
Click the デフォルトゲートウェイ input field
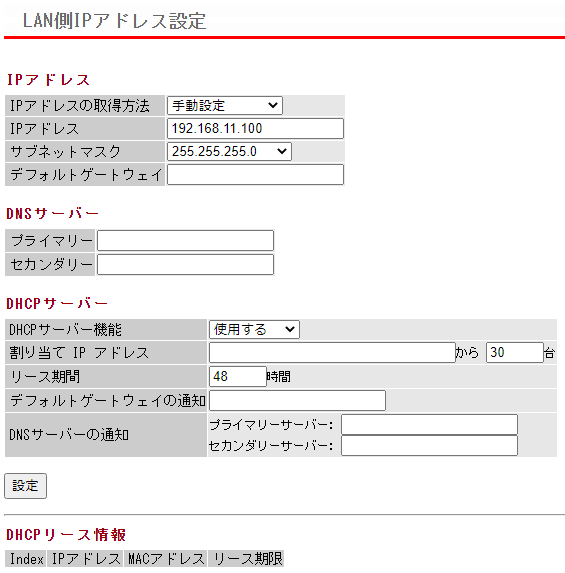point(255,174)
